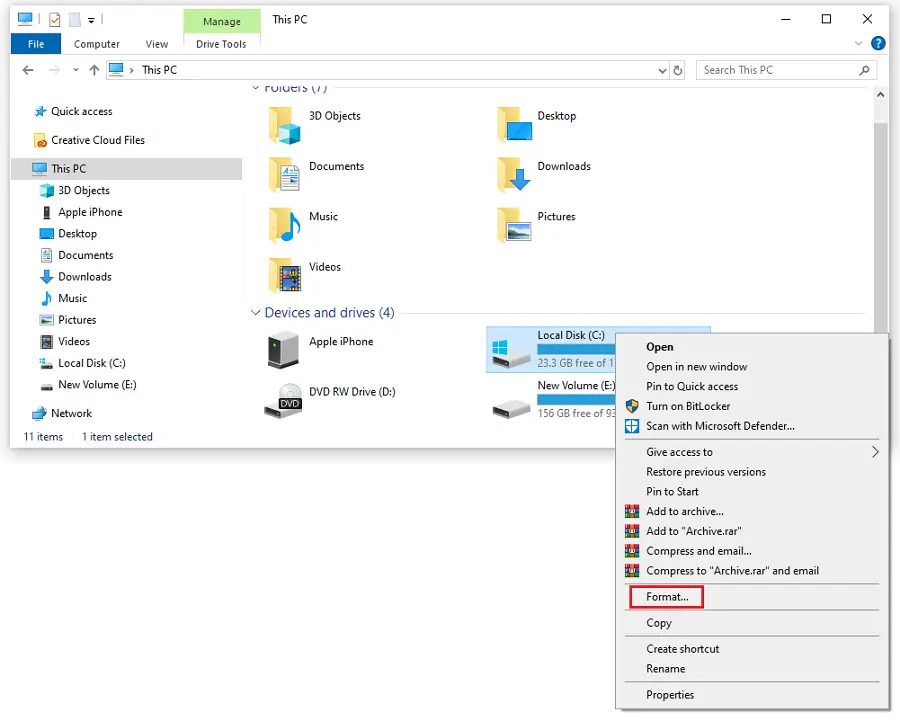
Task: Click the Microsoft Defender scan icon
Action: tap(632, 426)
